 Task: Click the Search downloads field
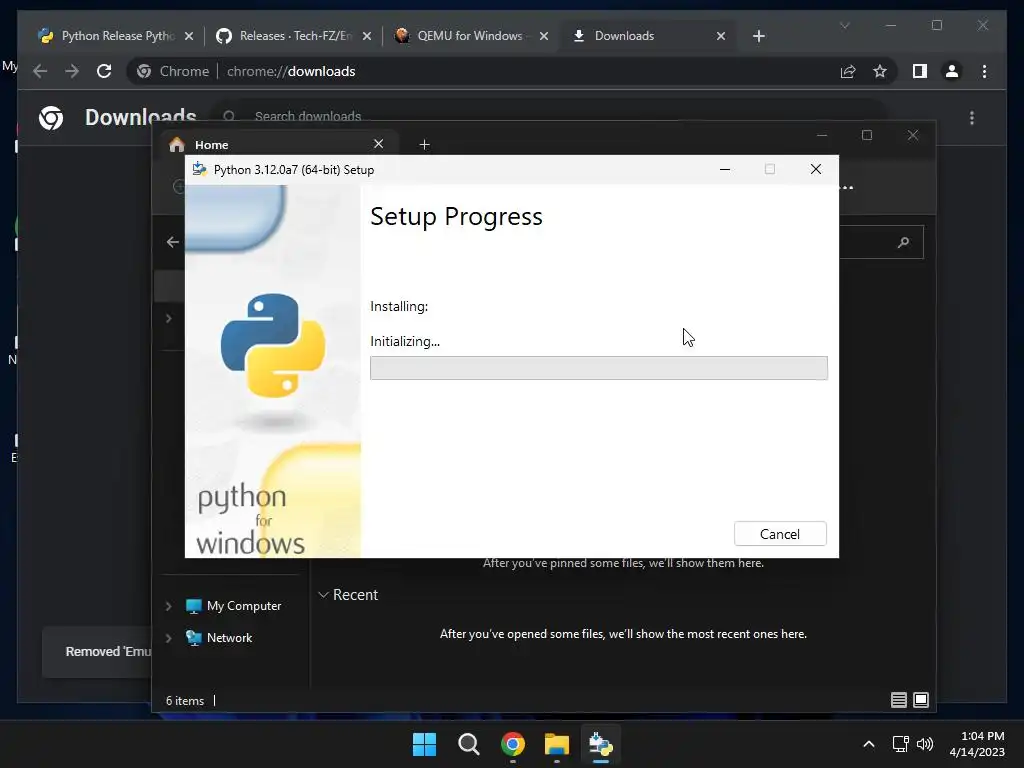click(549, 116)
